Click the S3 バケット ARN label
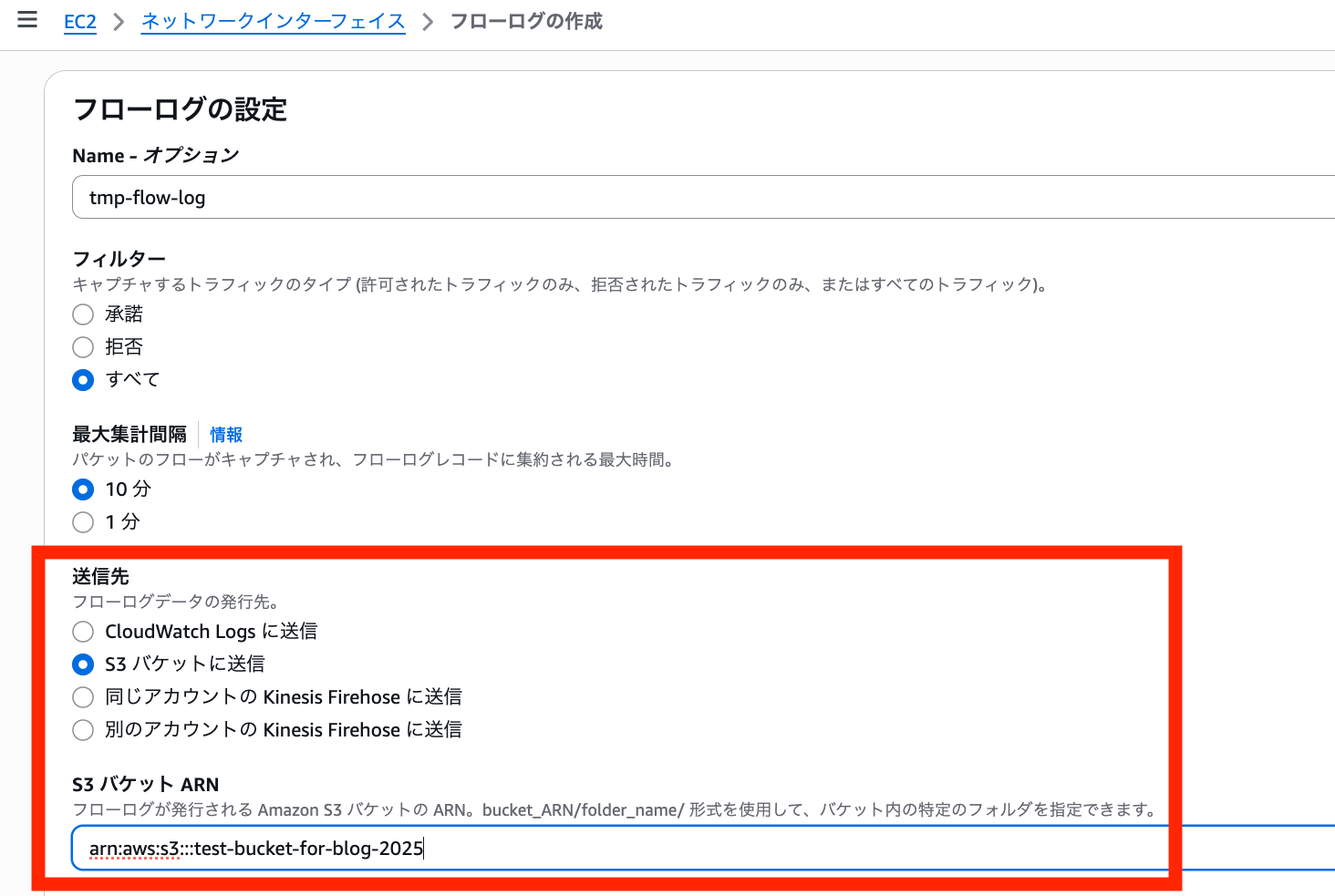The image size is (1335, 896). point(146,784)
